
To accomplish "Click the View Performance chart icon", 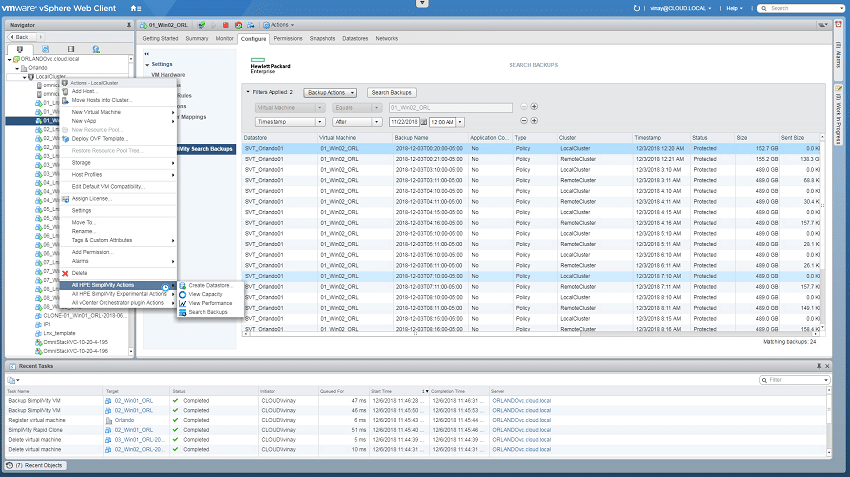I will pyautogui.click(x=183, y=304).
